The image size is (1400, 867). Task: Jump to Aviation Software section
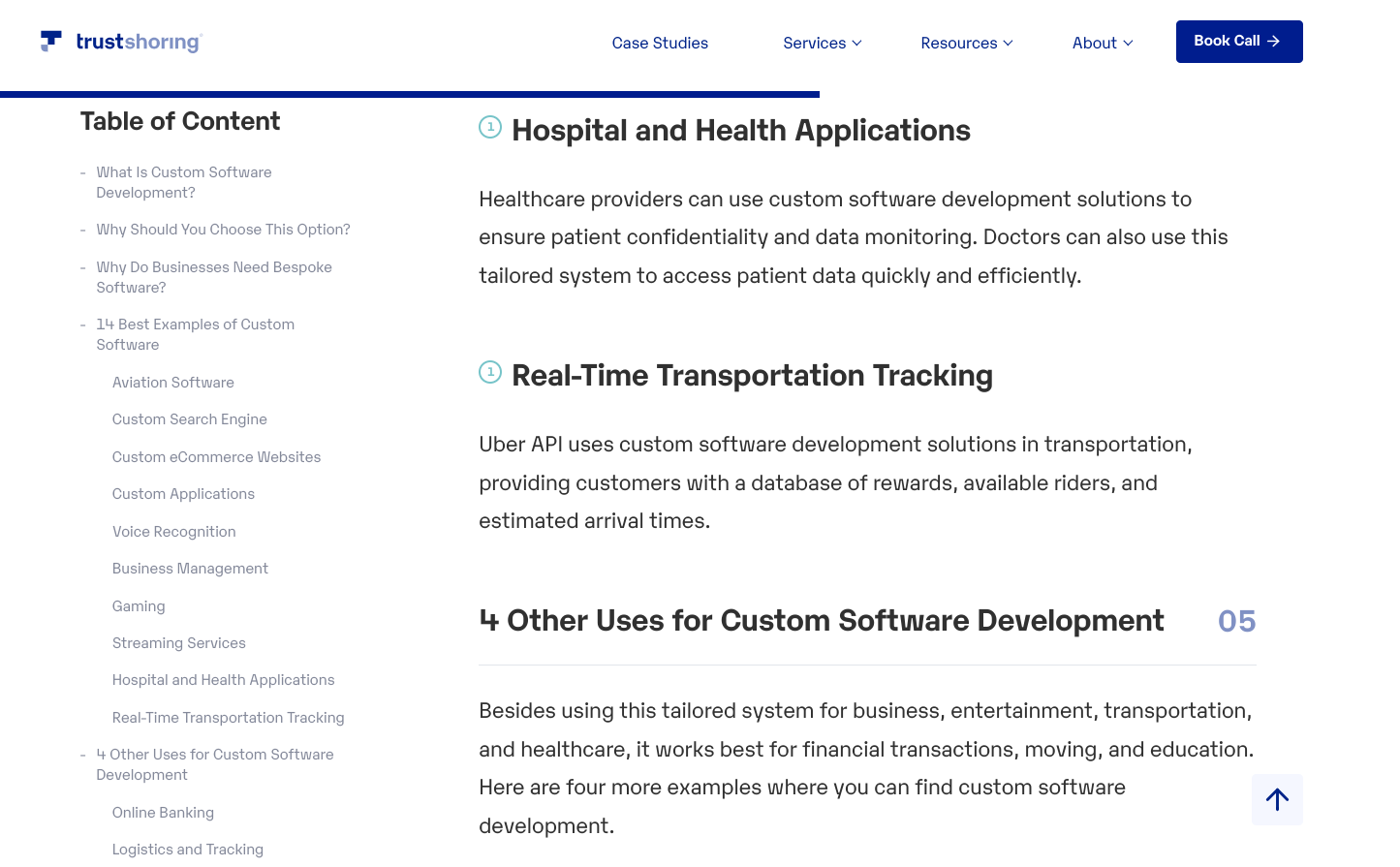[x=173, y=383]
